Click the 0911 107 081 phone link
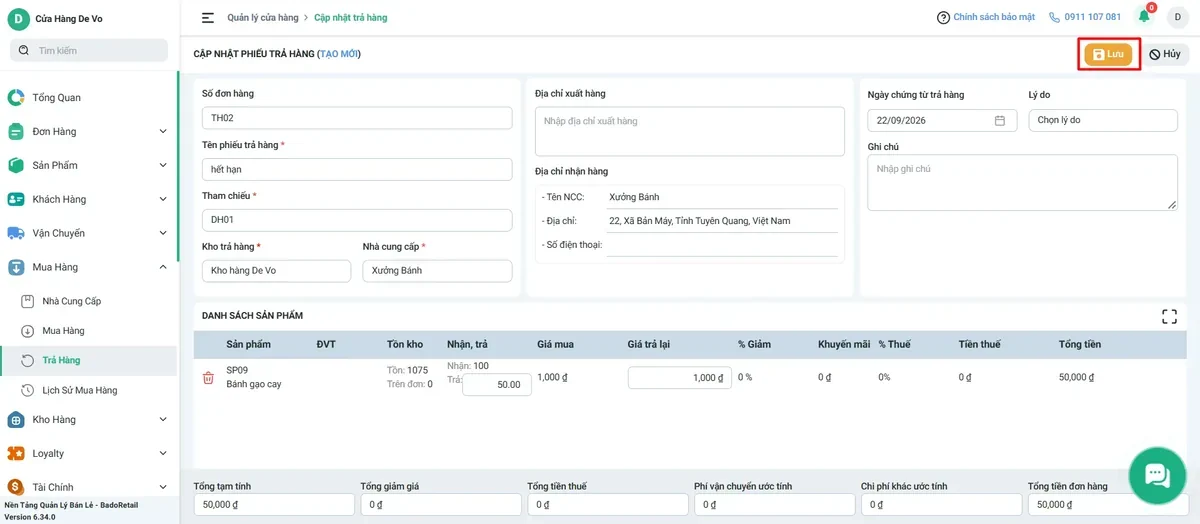This screenshot has width=1200, height=524. (1093, 17)
